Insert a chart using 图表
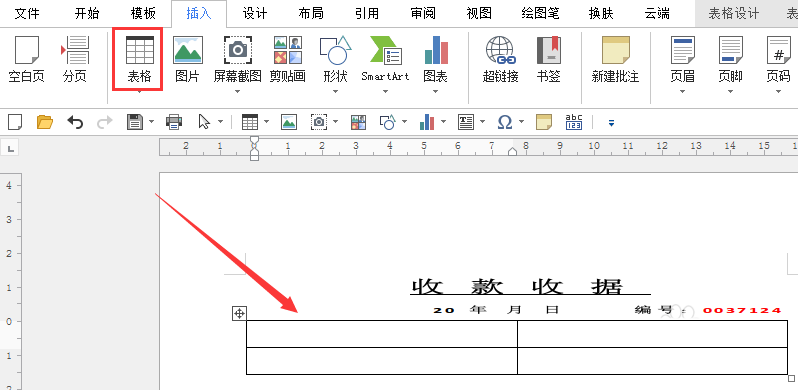The image size is (798, 390). click(x=435, y=59)
